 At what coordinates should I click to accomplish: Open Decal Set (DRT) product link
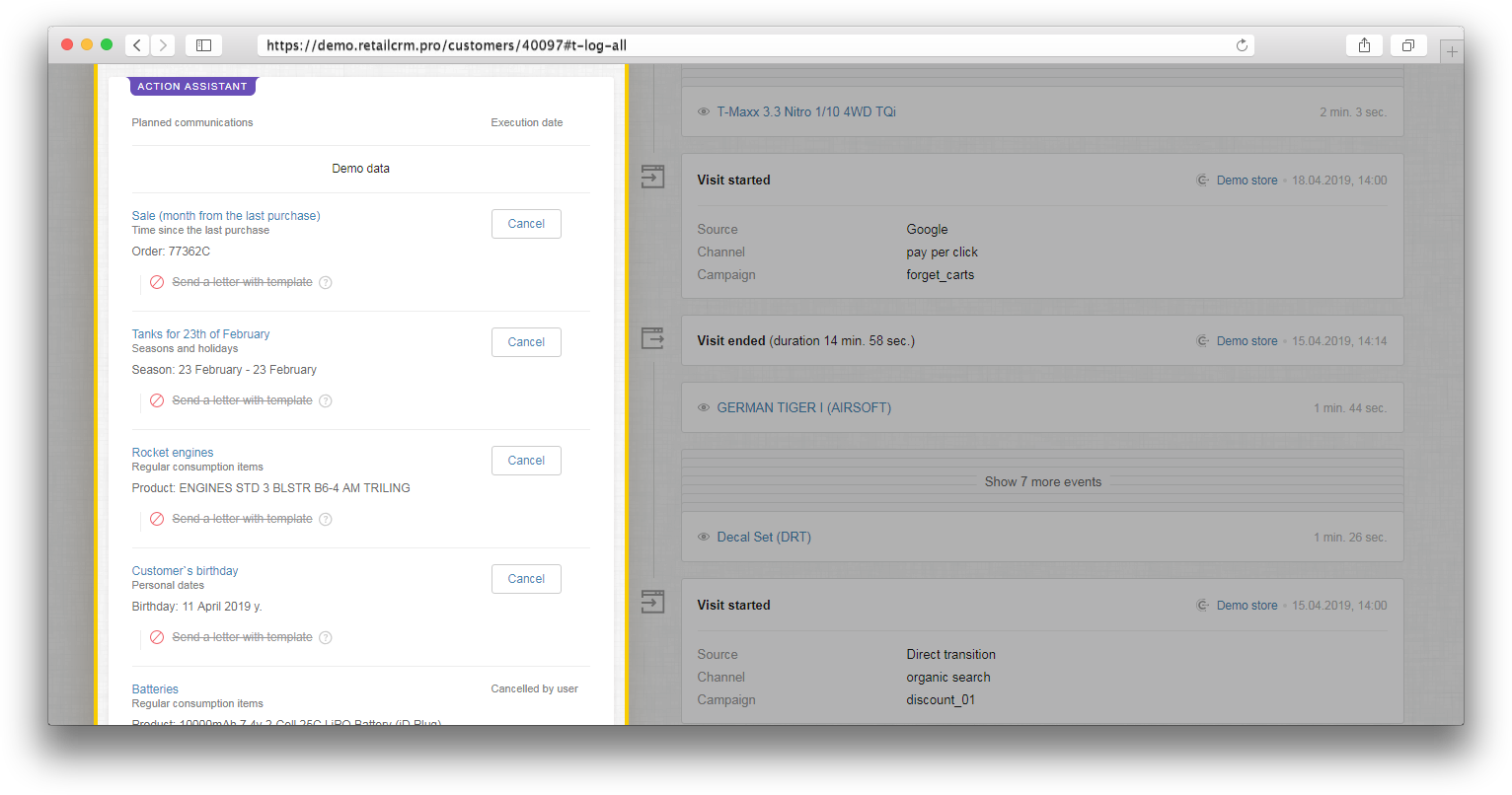point(764,537)
